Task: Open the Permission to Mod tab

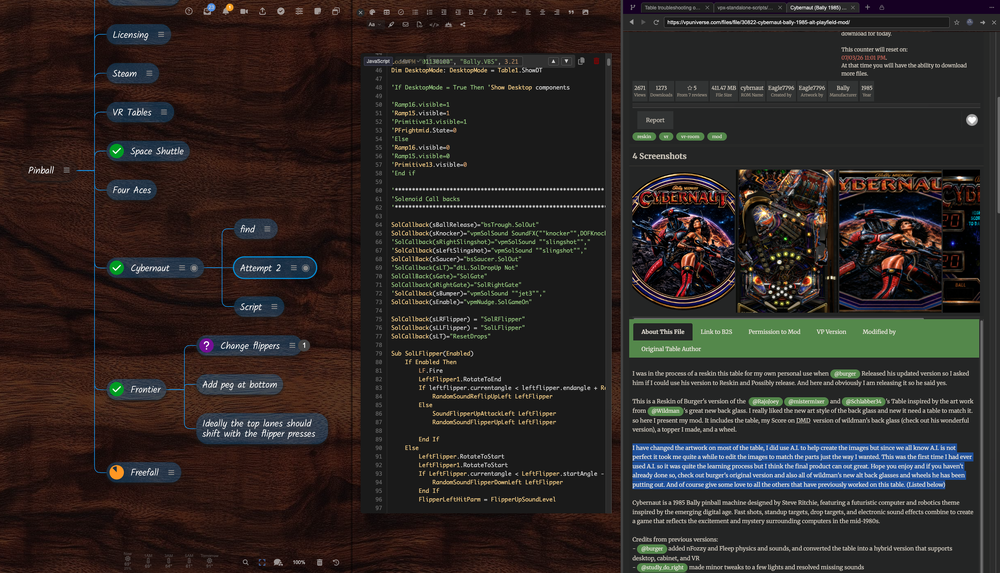Action: pyautogui.click(x=774, y=332)
